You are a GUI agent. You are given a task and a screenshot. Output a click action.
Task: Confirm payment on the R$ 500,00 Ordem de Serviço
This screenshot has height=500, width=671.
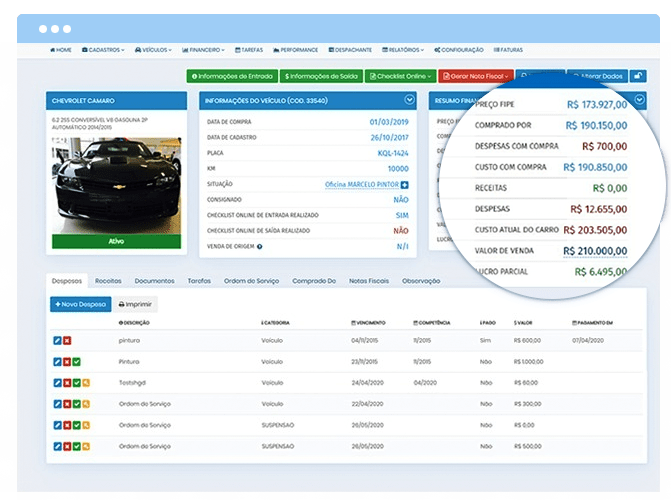(x=77, y=446)
